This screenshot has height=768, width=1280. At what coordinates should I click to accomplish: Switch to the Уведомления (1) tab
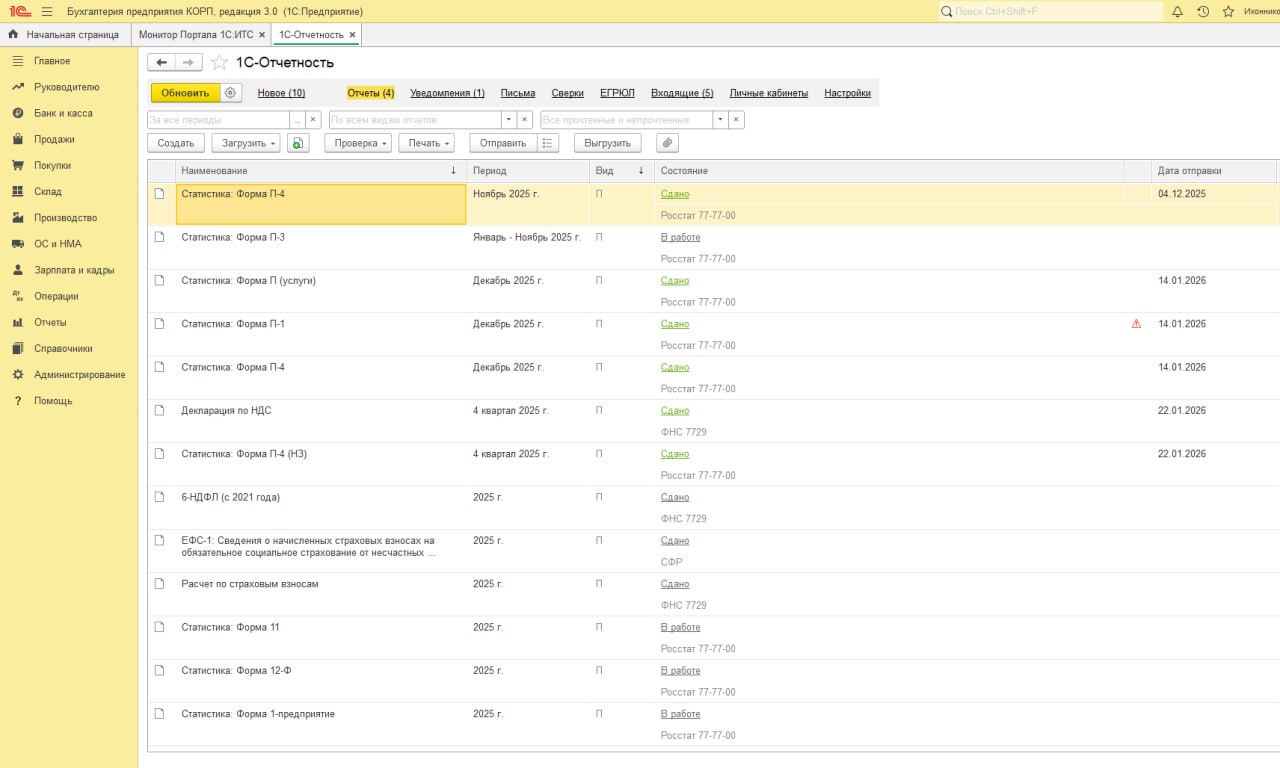[447, 93]
